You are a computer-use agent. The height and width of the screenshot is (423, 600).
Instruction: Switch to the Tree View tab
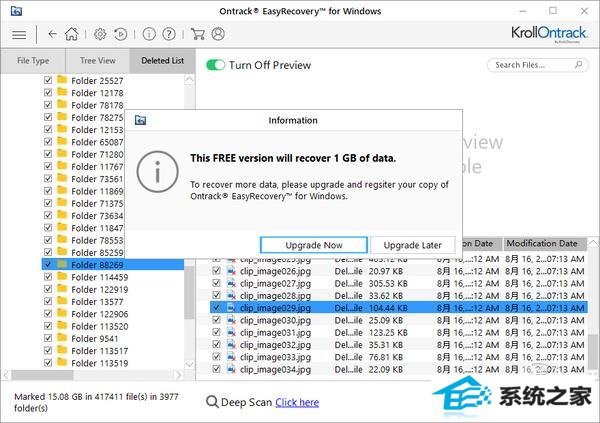(x=98, y=60)
